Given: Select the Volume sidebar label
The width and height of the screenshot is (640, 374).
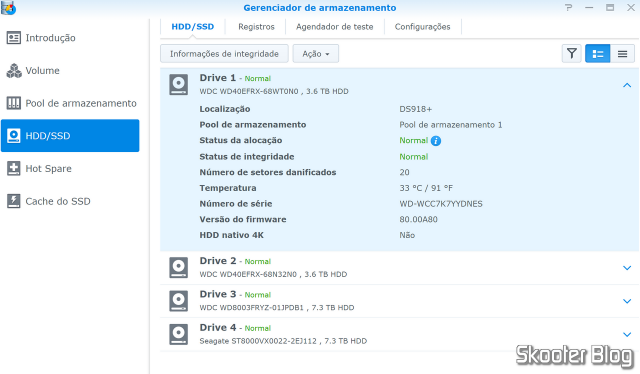Looking at the screenshot, I should (42, 71).
